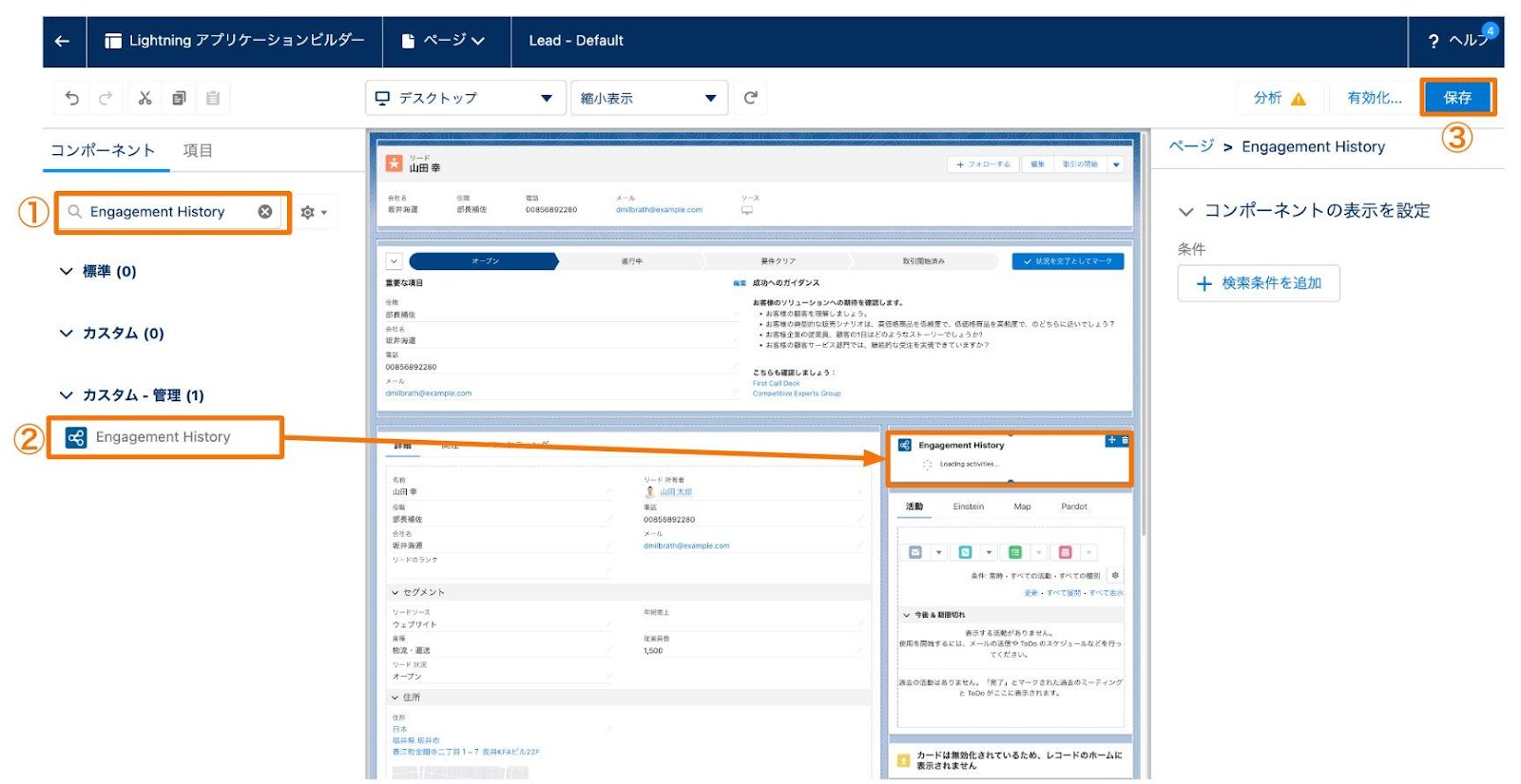The height and width of the screenshot is (784, 1521).
Task: Click the email action icon in activity panel
Action: (x=915, y=552)
